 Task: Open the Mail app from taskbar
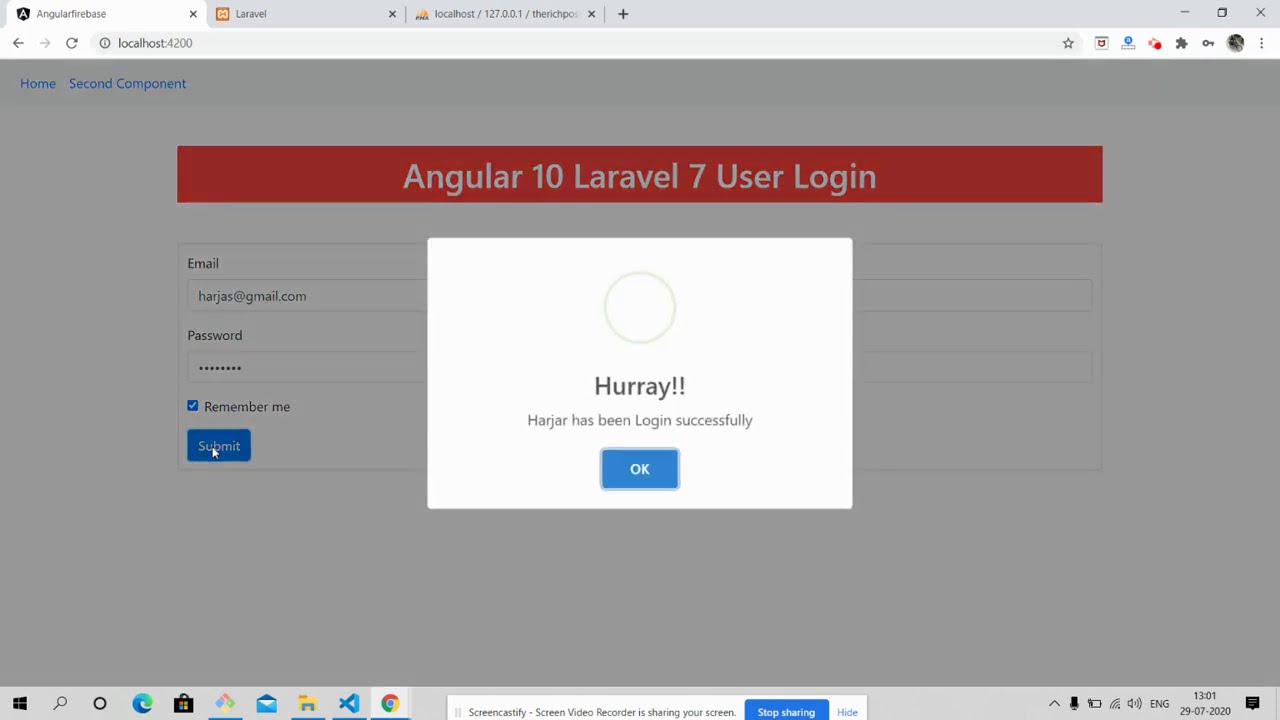click(x=266, y=704)
